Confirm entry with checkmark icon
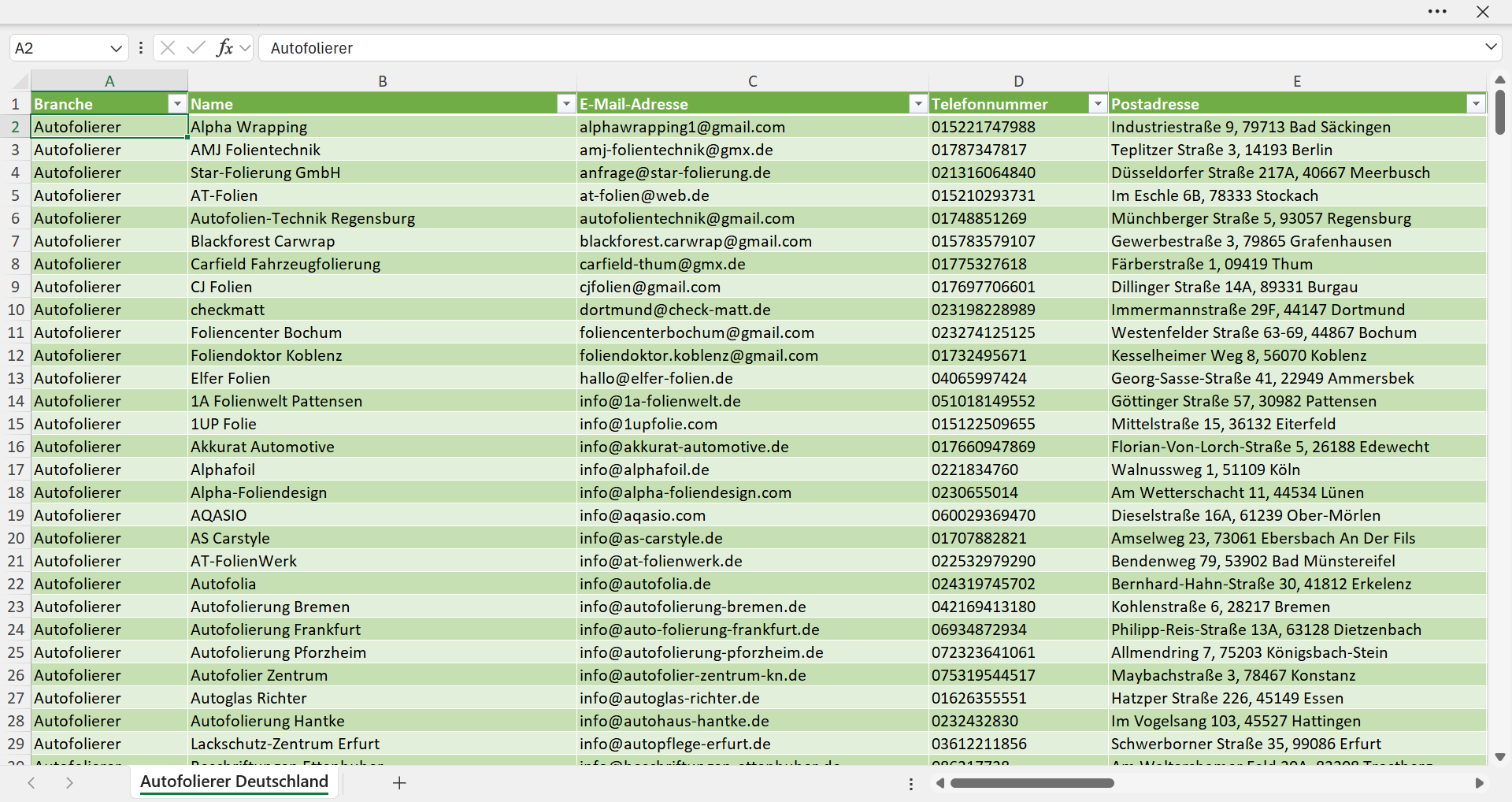The width and height of the screenshot is (1512, 802). [196, 48]
